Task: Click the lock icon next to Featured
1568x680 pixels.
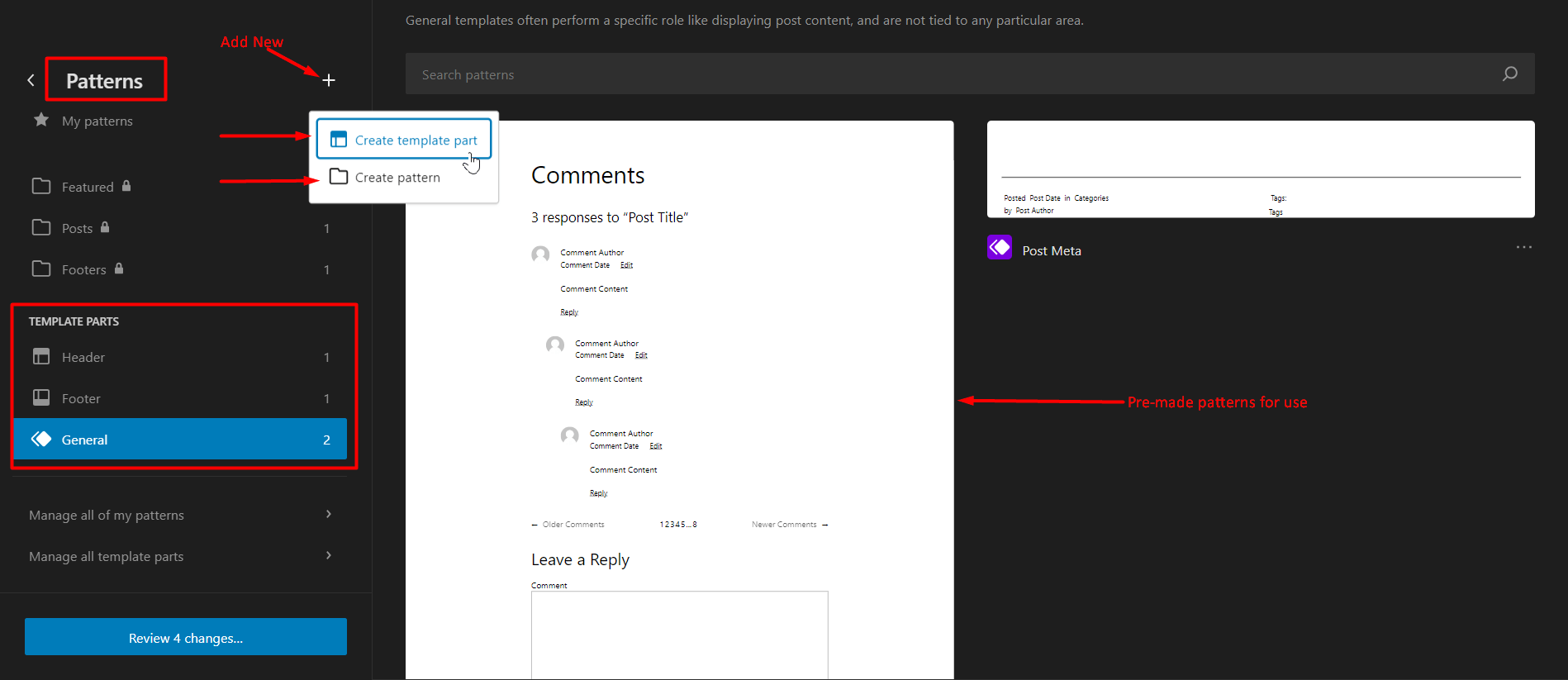Action: click(x=126, y=186)
